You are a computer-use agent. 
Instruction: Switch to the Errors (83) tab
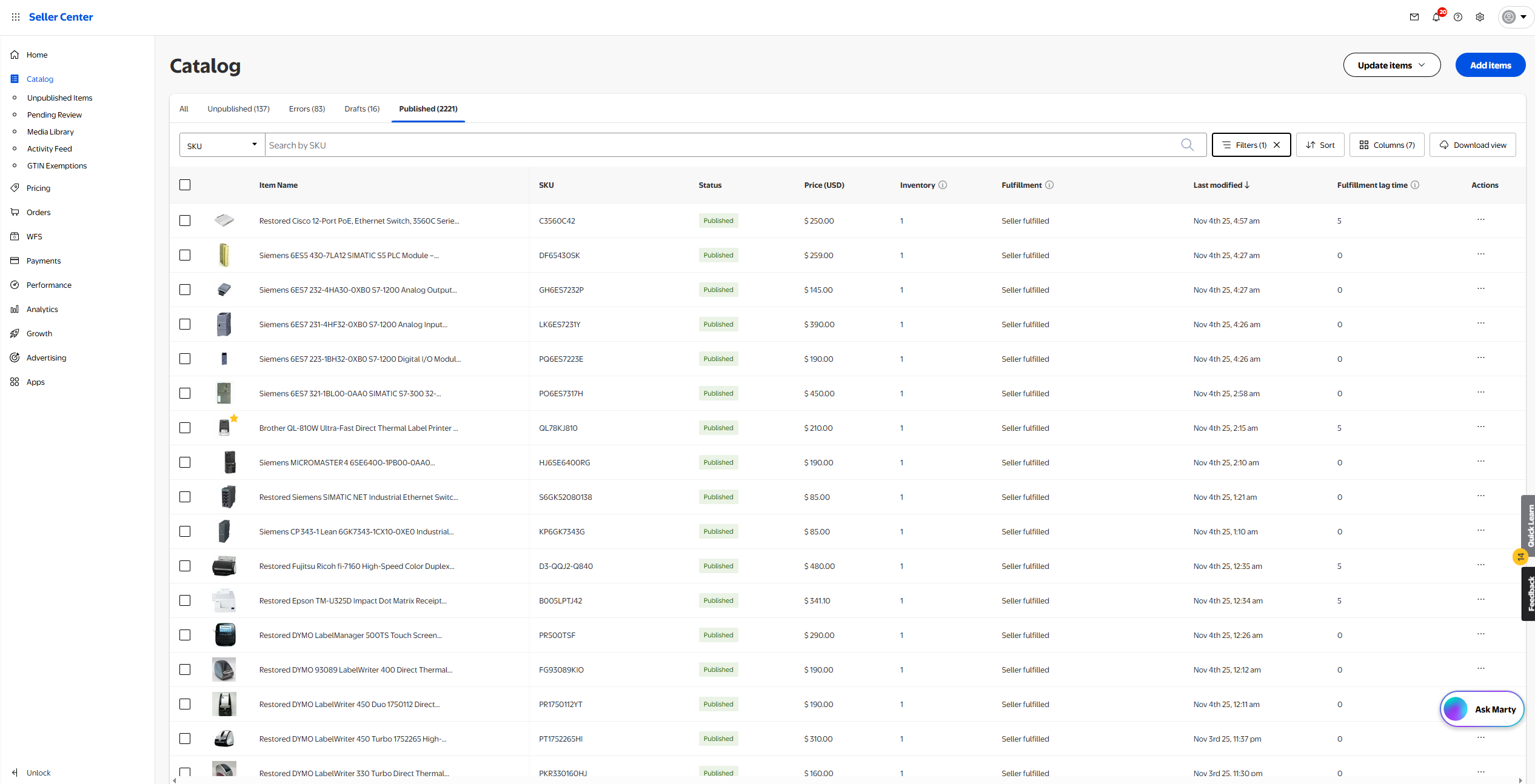(x=307, y=109)
